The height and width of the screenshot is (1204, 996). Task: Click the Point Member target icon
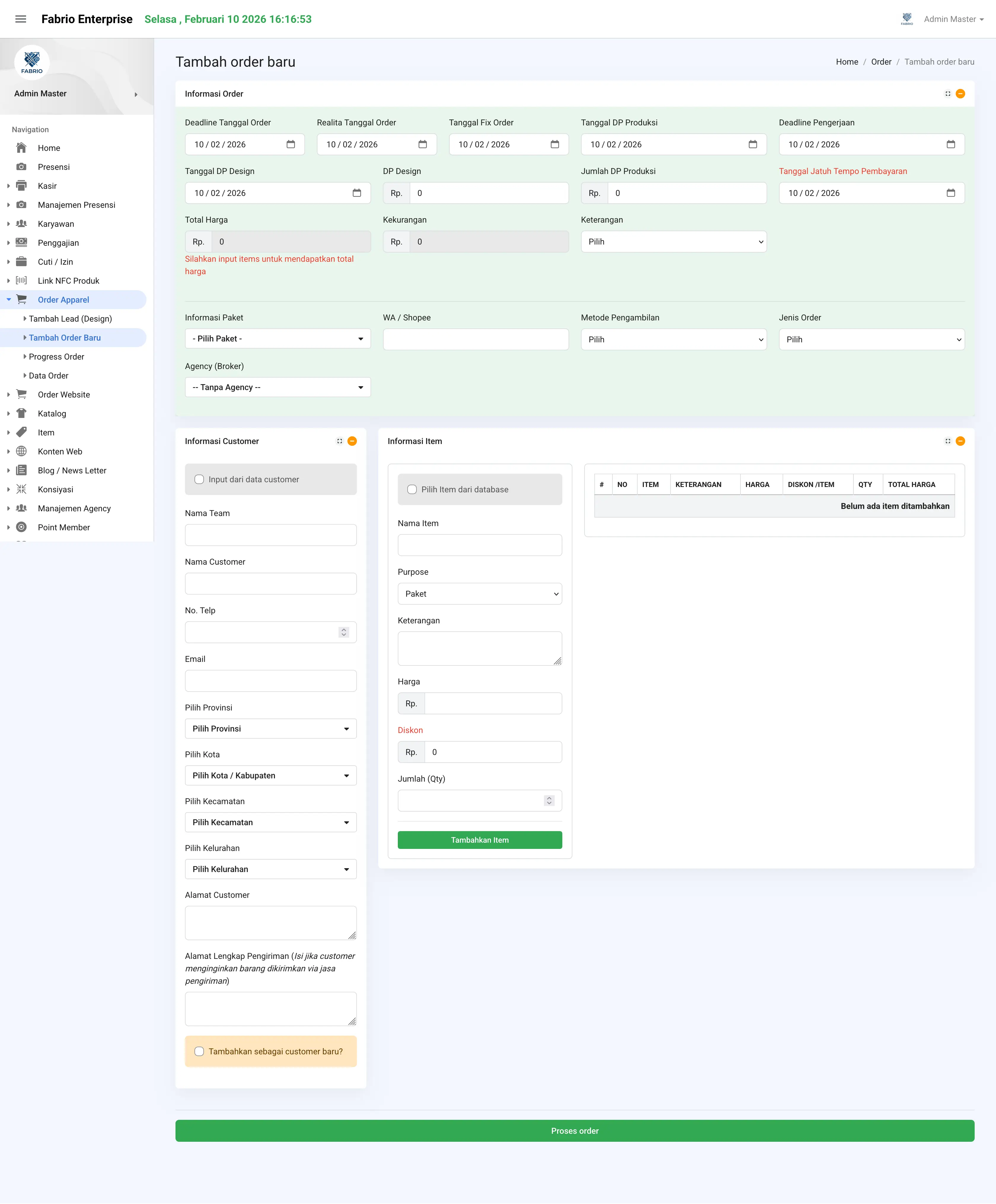(21, 527)
